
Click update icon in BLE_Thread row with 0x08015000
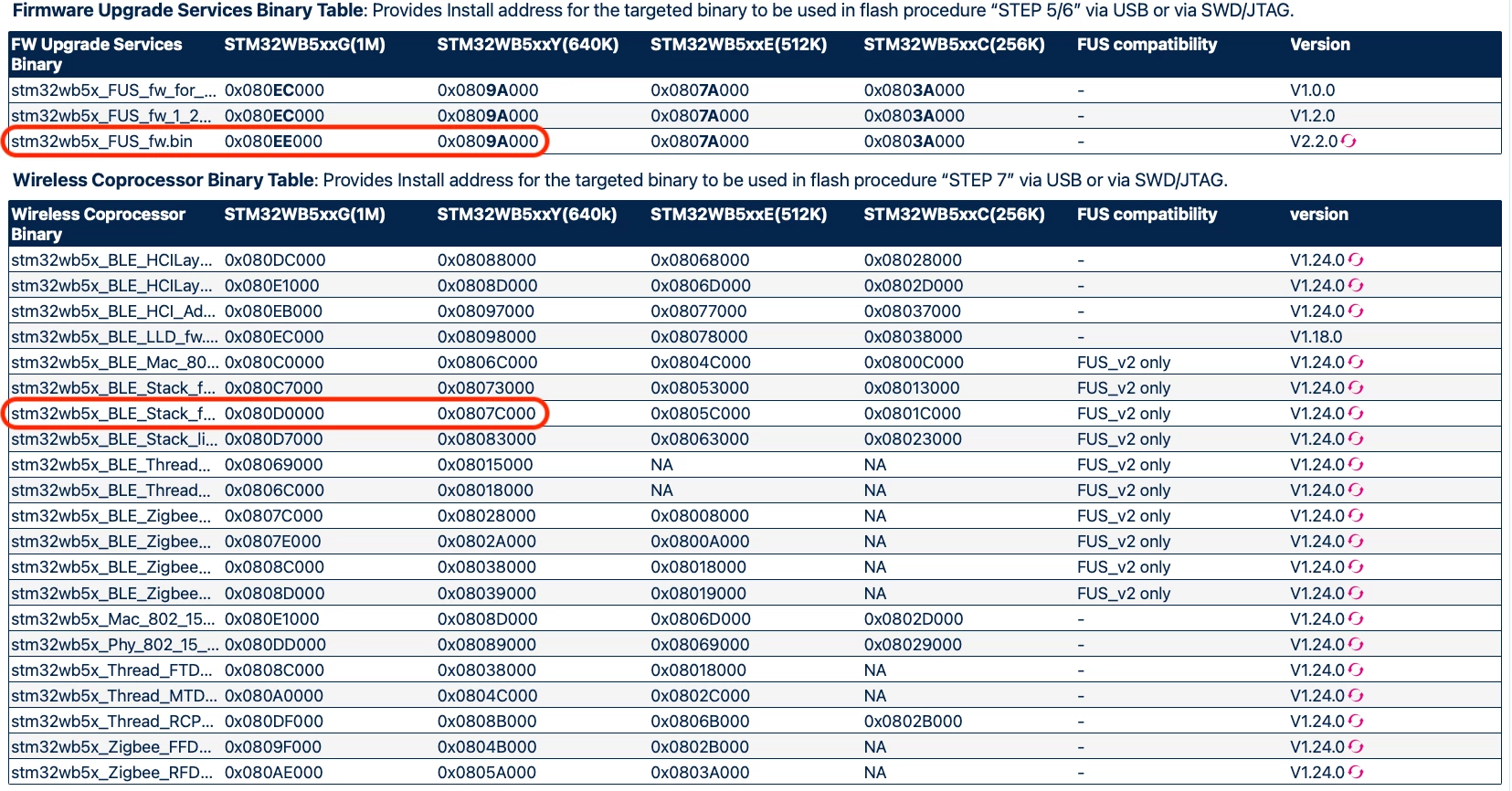coord(1356,464)
